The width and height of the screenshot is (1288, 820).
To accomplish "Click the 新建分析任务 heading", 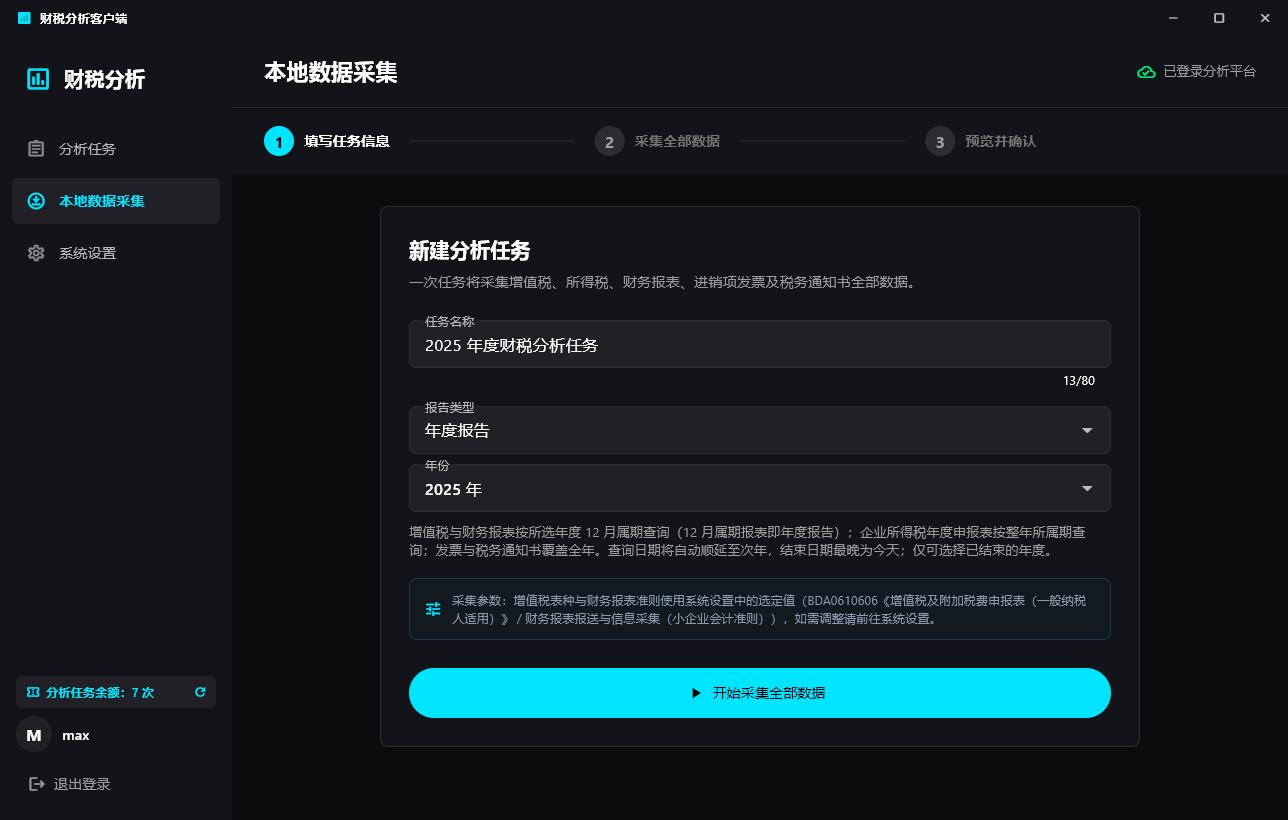I will [469, 250].
